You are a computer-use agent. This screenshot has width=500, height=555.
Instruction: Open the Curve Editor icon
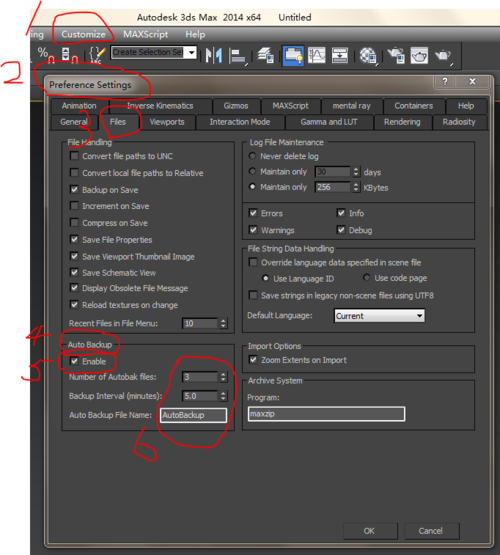[316, 55]
